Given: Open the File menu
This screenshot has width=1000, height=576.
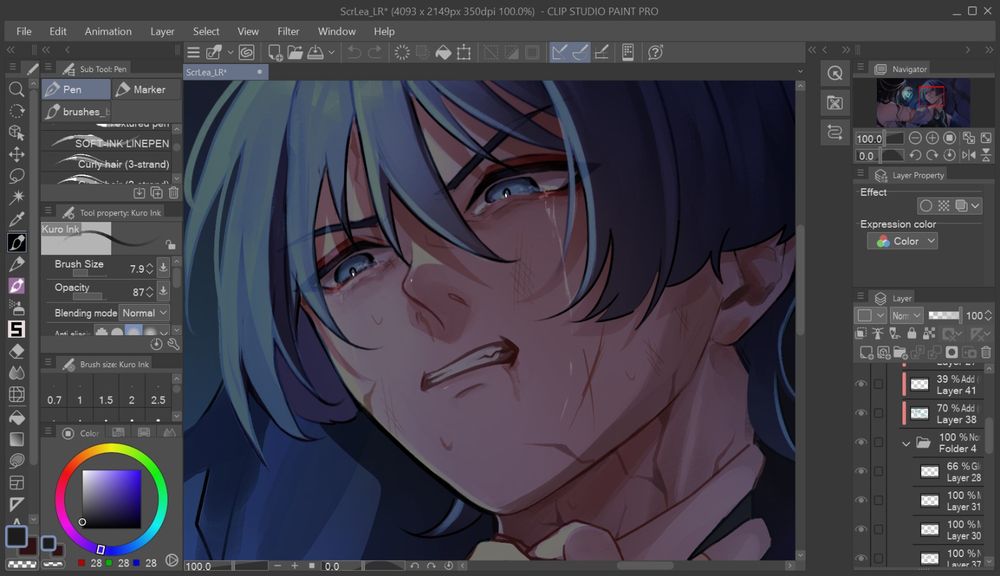Looking at the screenshot, I should pos(24,31).
